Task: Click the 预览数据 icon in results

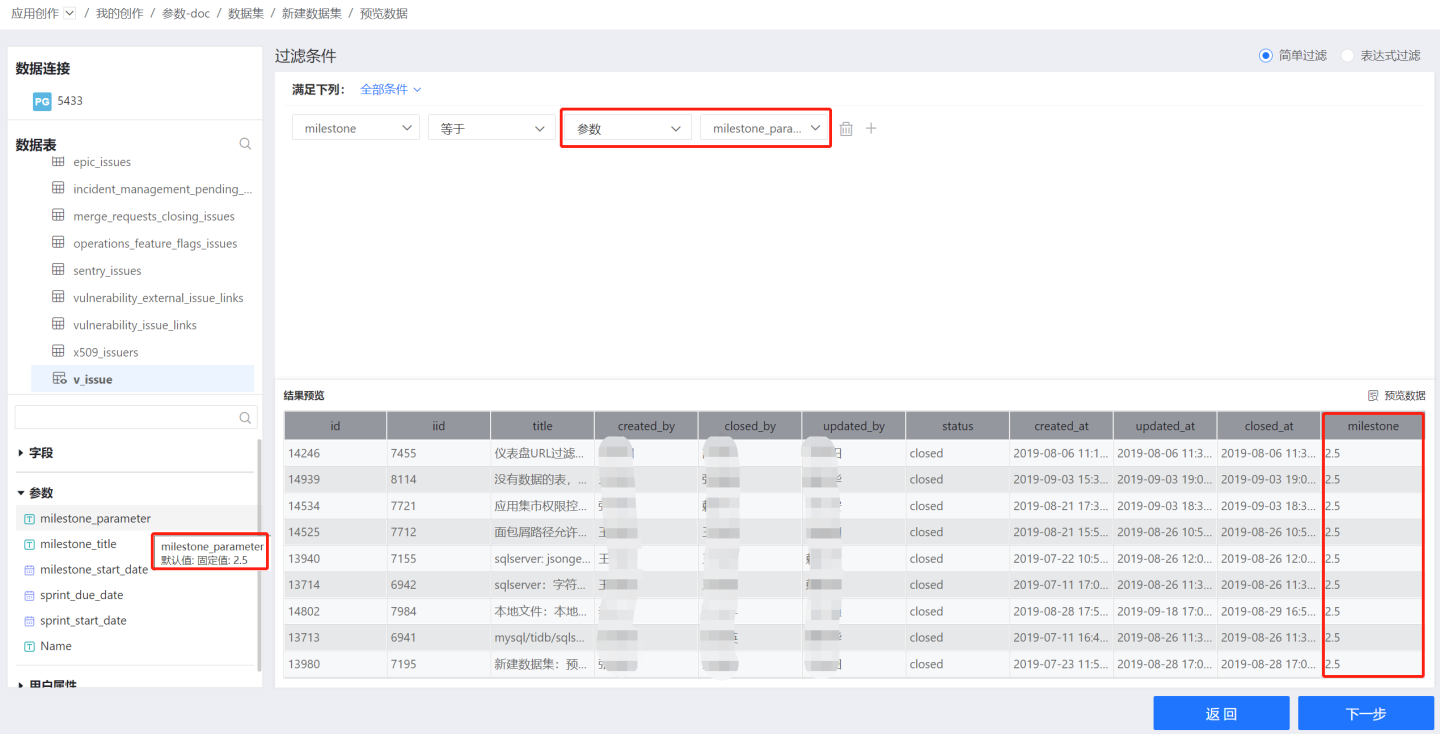Action: coord(1373,396)
